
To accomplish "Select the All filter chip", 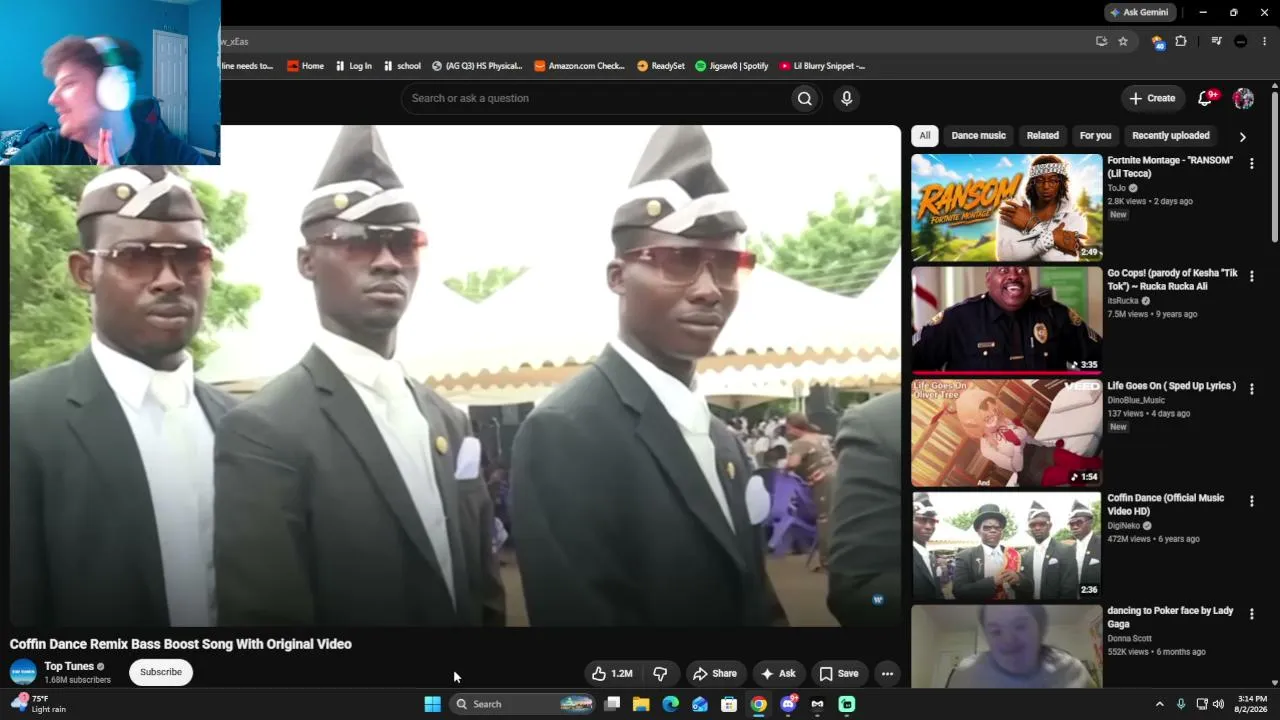I will point(924,136).
